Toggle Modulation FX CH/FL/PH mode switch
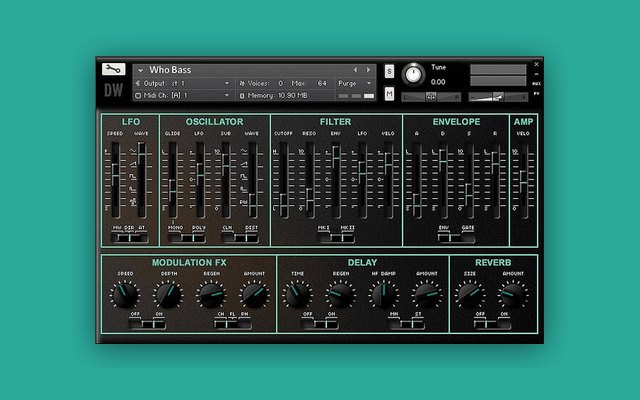640x400 pixels. (x=233, y=324)
